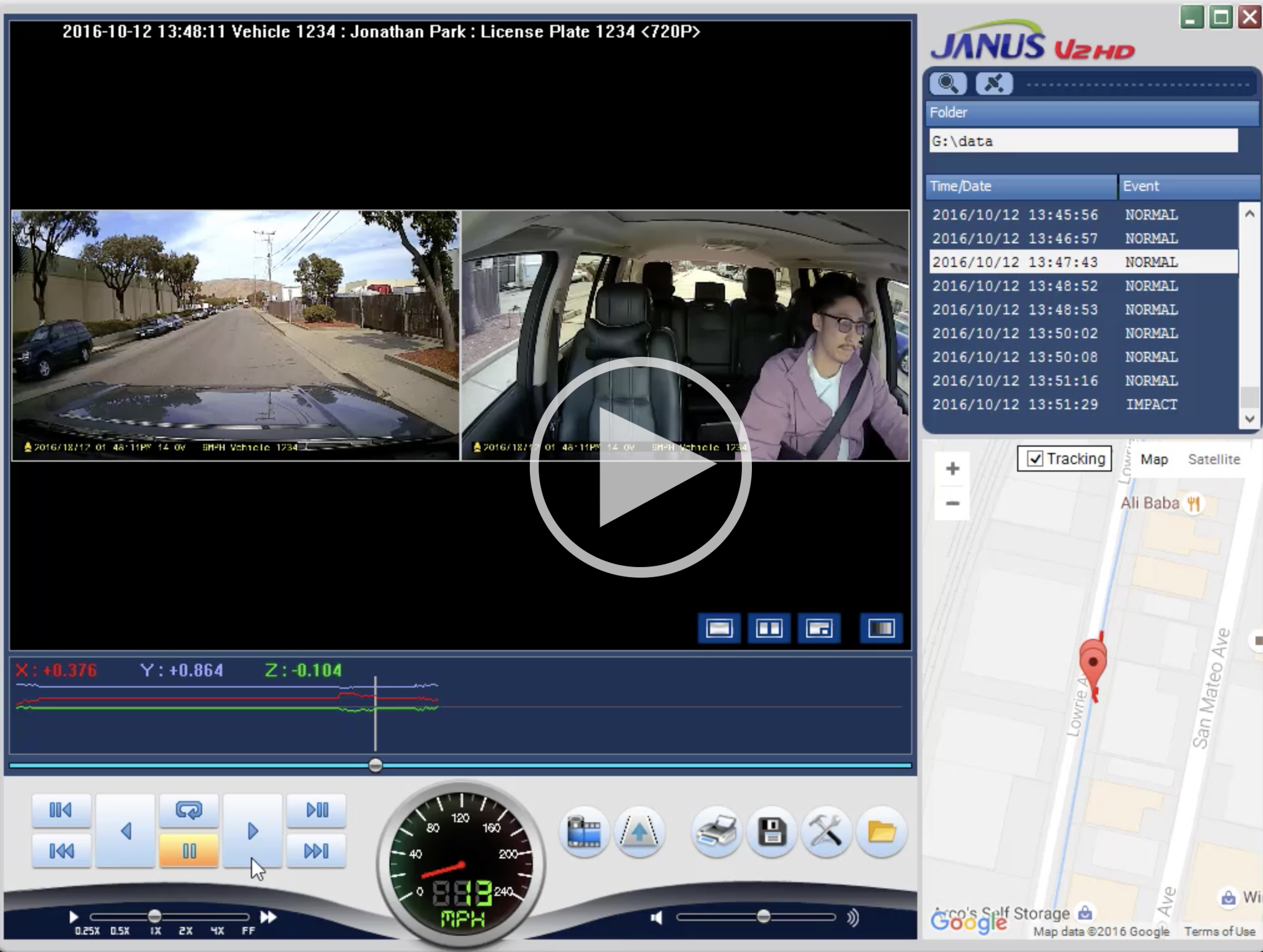This screenshot has height=952, width=1263.
Task: Click the Arco's Self Storage map label
Action: pos(1002,913)
